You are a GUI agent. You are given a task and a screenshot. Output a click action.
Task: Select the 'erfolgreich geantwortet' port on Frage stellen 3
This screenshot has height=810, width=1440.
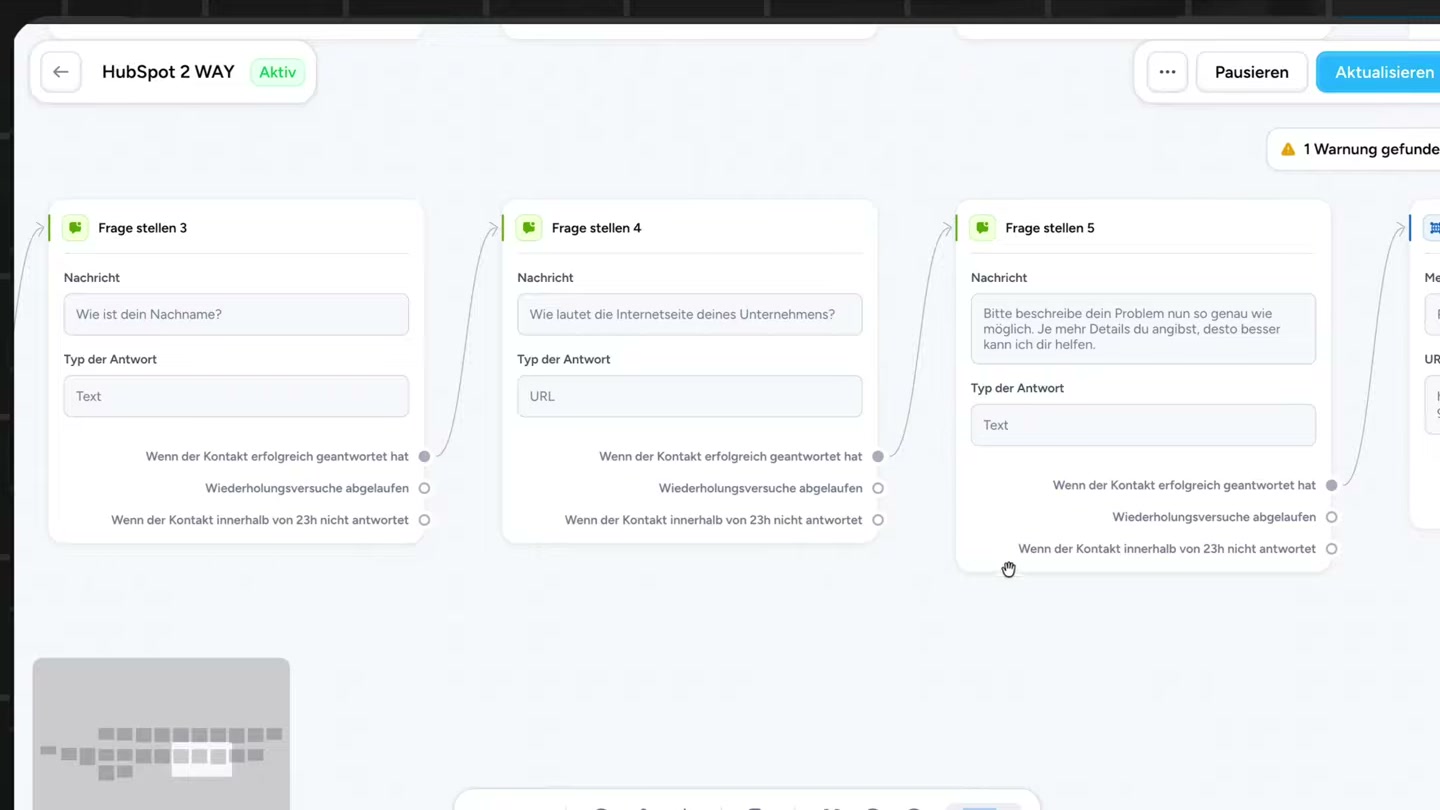click(424, 456)
